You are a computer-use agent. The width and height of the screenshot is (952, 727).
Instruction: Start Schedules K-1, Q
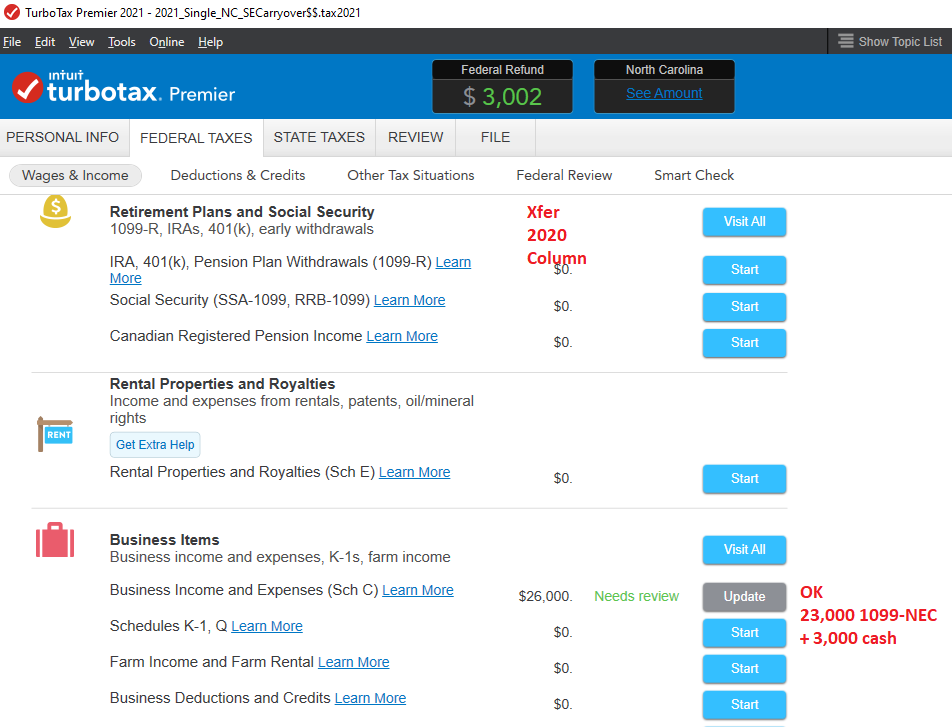tap(744, 633)
